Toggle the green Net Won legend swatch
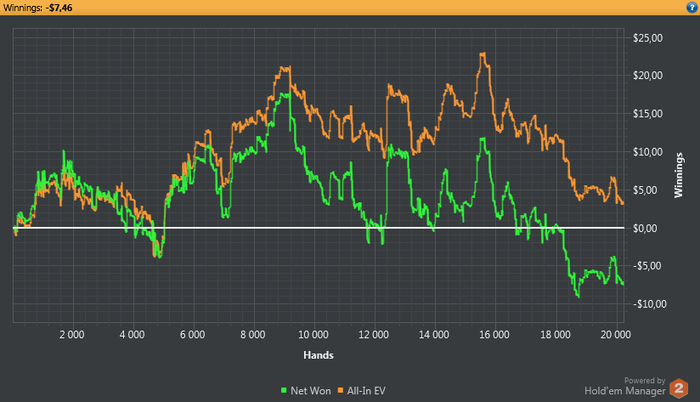The height and width of the screenshot is (402, 700). click(x=283, y=391)
